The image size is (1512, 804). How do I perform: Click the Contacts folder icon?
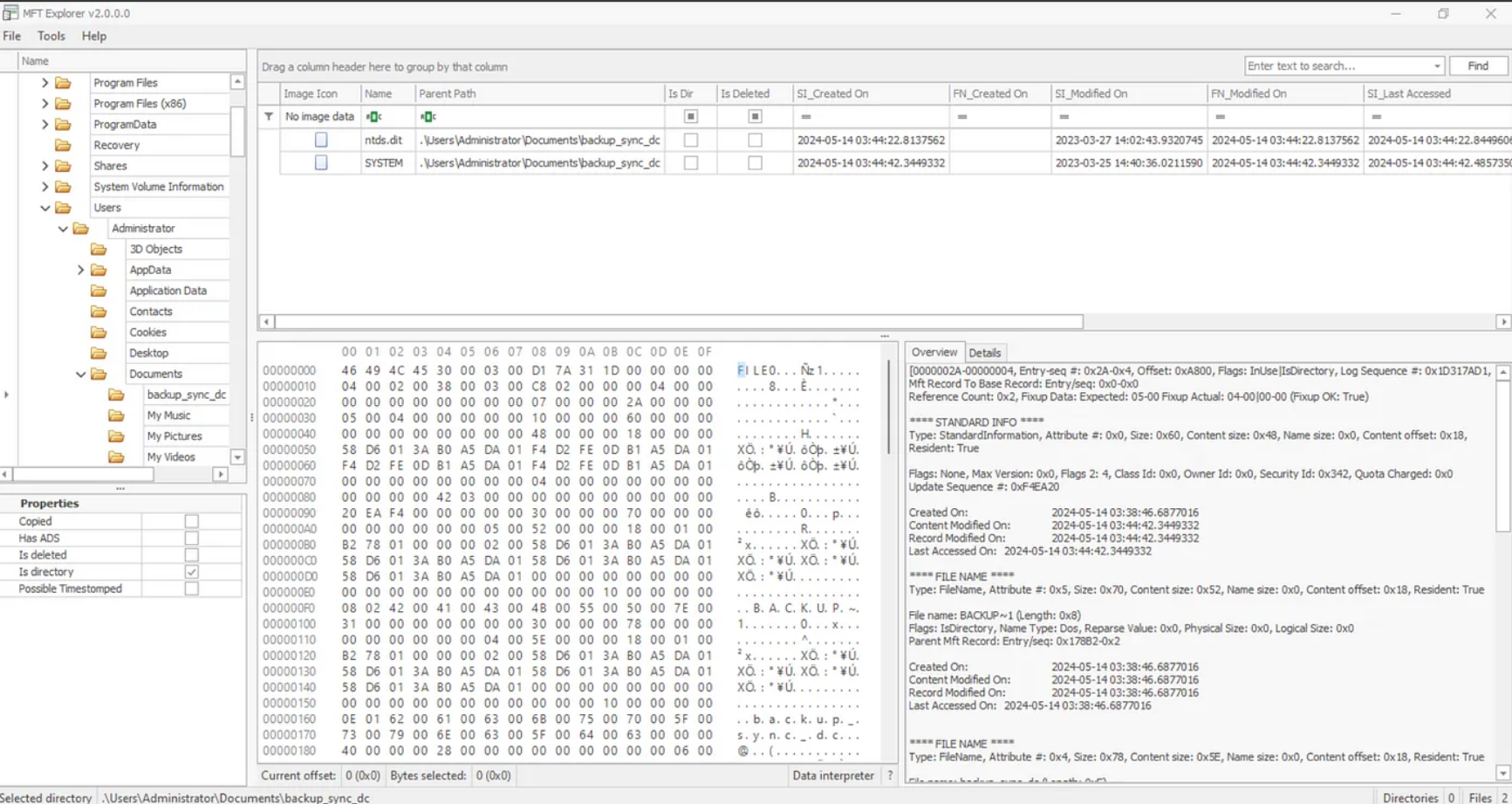tap(99, 312)
